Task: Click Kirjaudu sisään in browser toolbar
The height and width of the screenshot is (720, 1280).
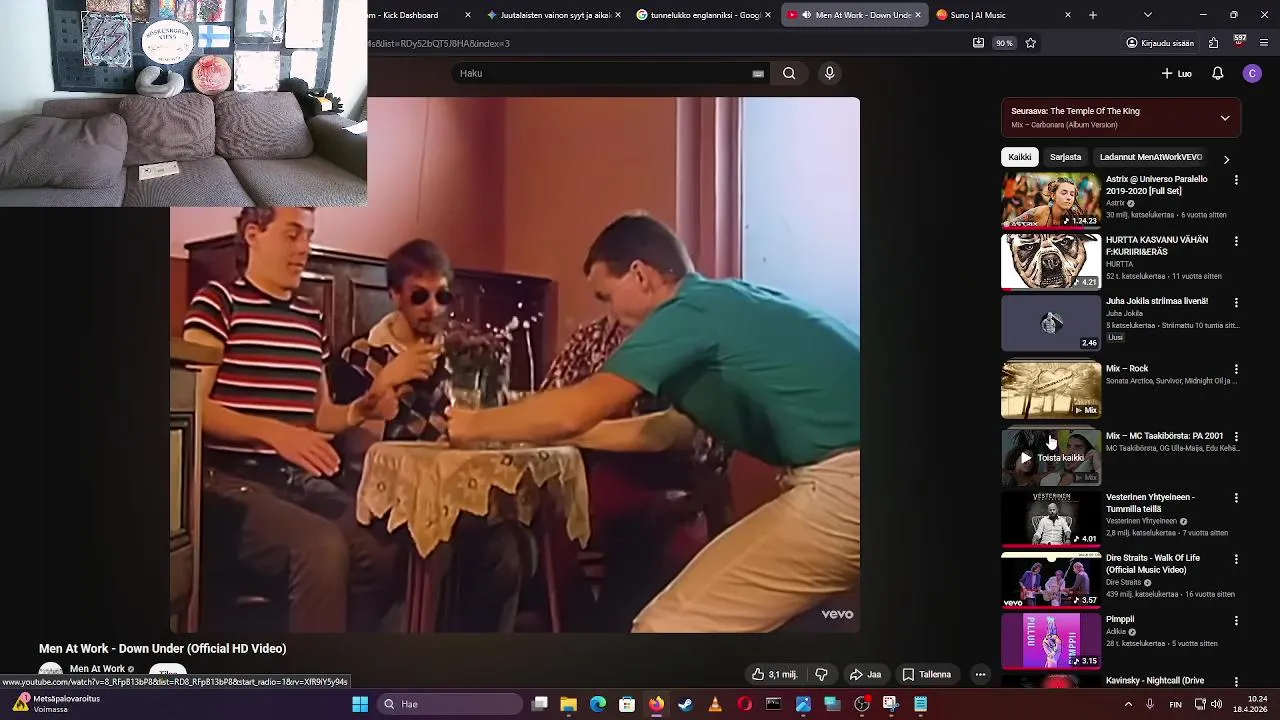Action: 1160,43
